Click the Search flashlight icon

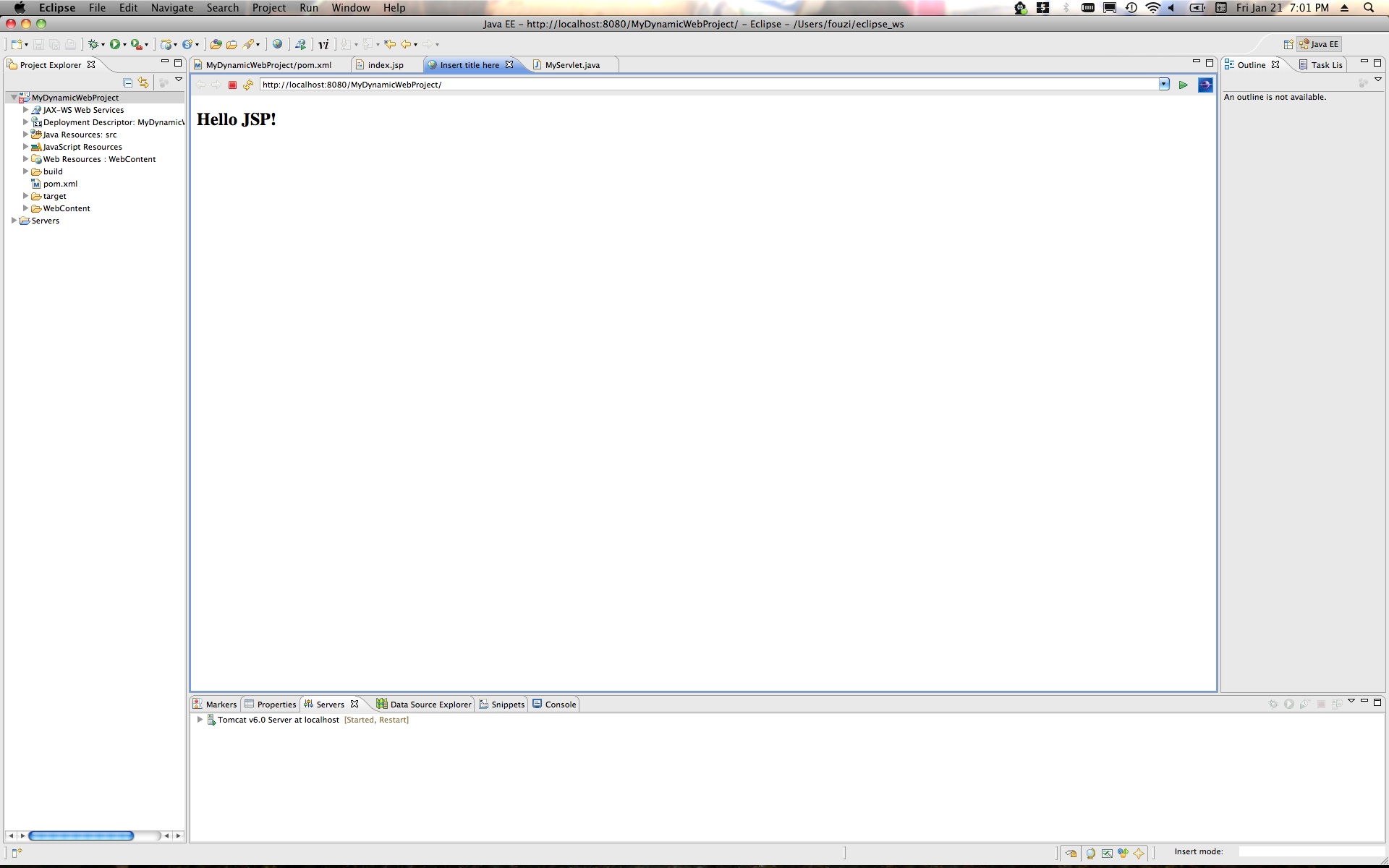point(249,44)
